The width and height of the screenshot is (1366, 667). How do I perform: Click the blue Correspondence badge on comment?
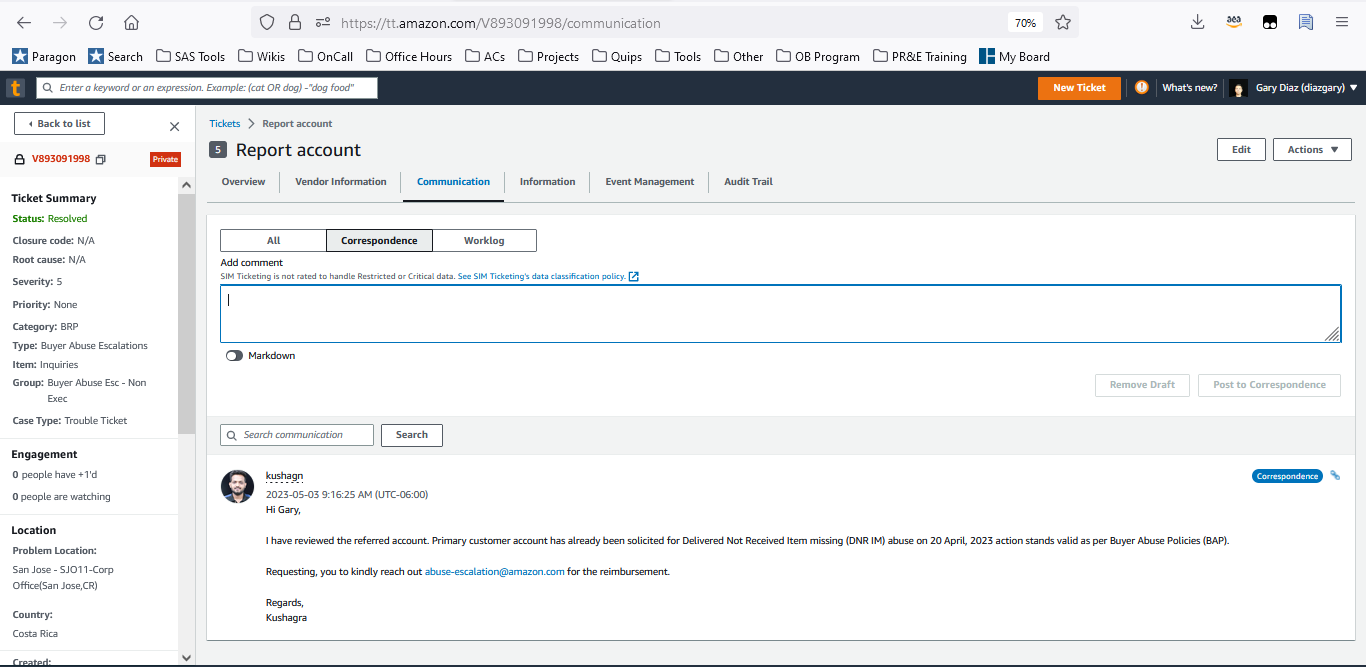coord(1287,476)
